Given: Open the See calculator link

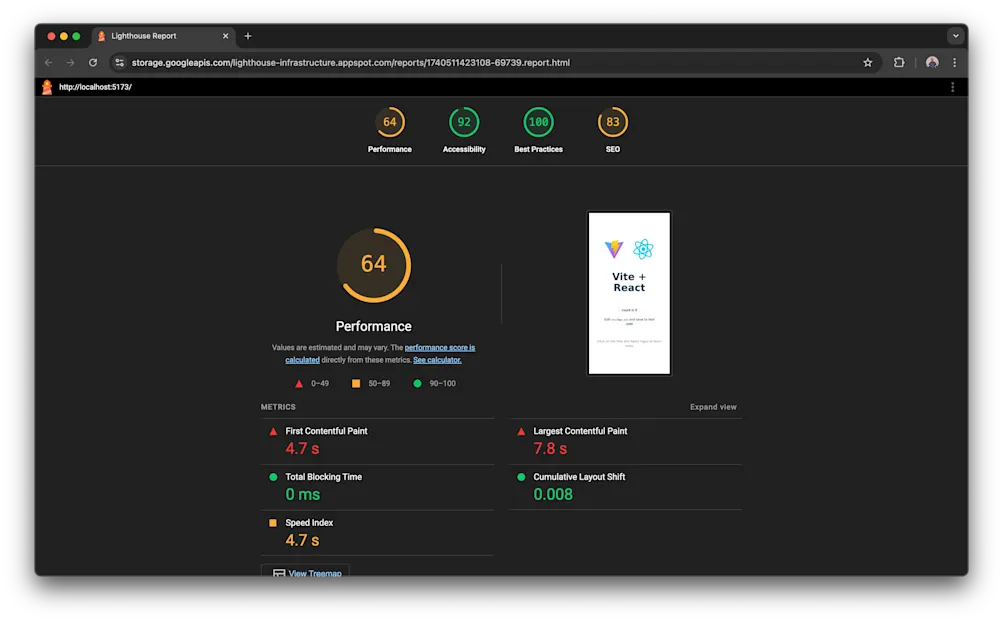Looking at the screenshot, I should click(437, 360).
